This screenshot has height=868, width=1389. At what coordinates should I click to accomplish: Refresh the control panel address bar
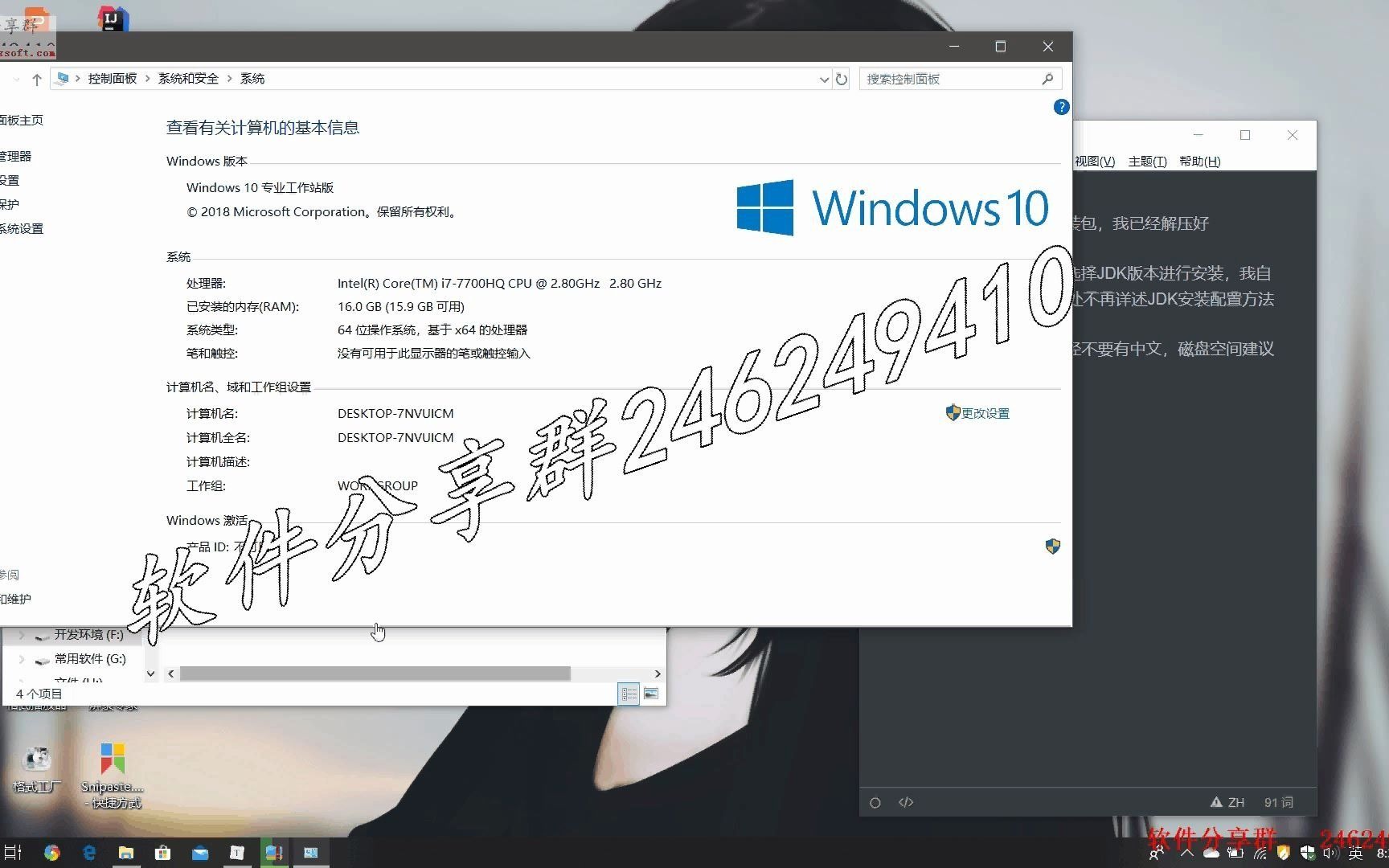(x=842, y=79)
